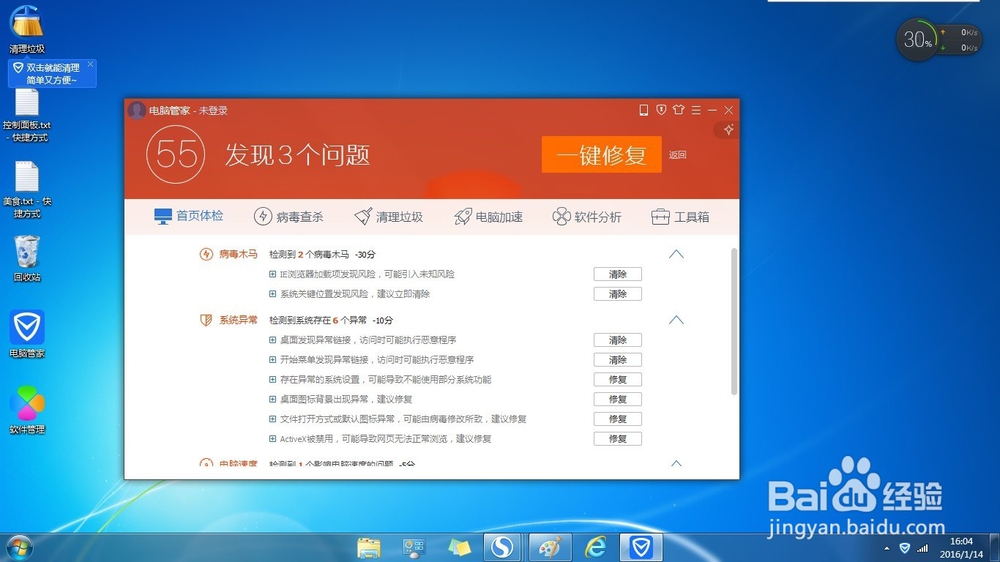Click the mobile phone icon in title bar
This screenshot has width=1000, height=562.
click(x=643, y=110)
